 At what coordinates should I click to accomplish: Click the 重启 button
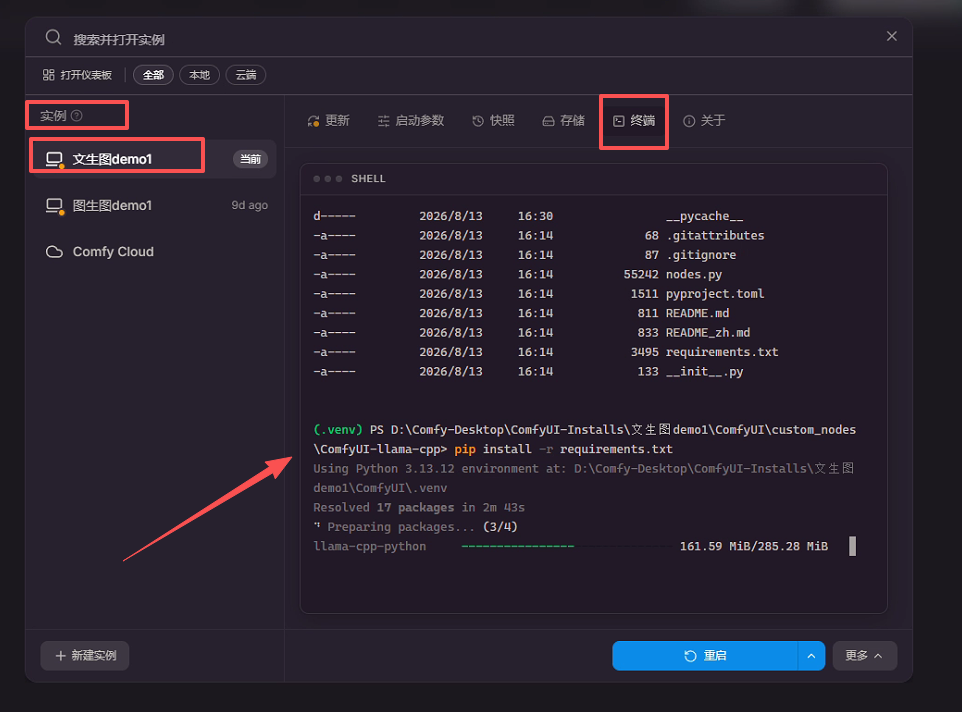tap(705, 656)
